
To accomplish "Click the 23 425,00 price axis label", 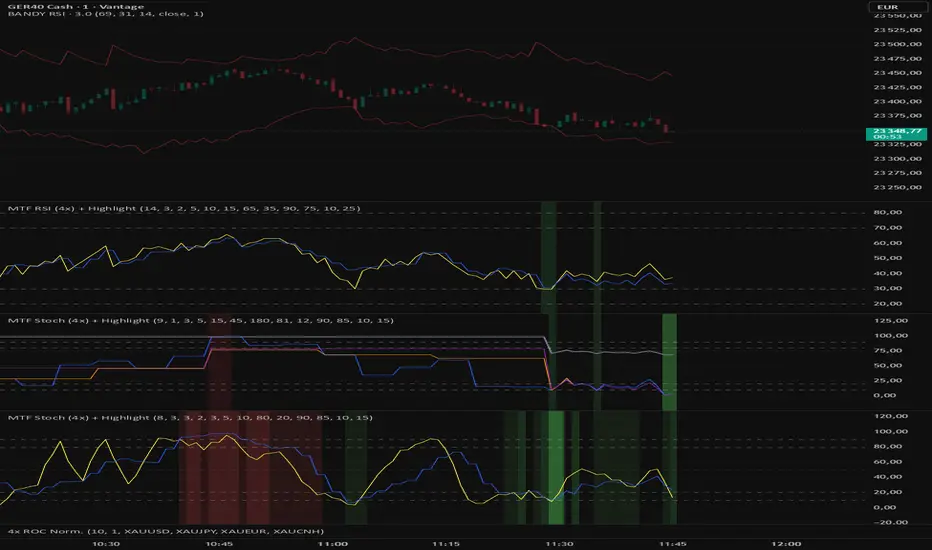I will tap(898, 87).
